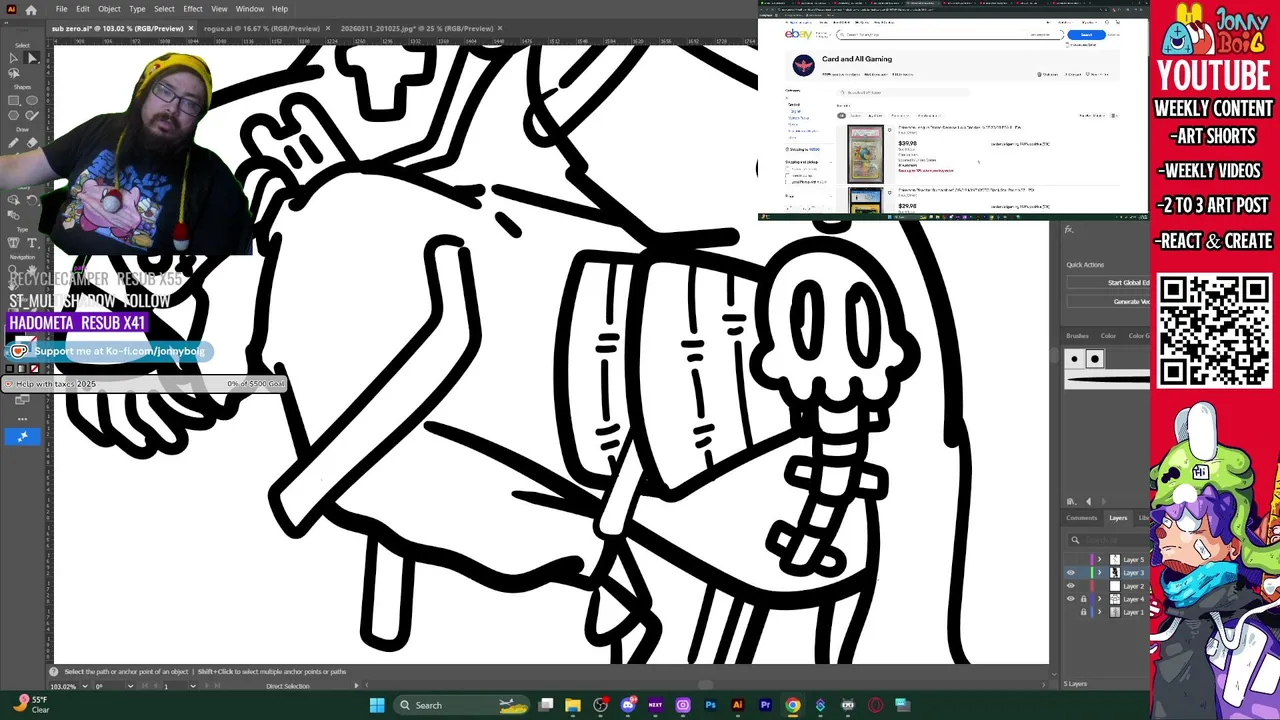Open the Edit menu
Viewport: 1280px width, 720px height.
tap(83, 9)
